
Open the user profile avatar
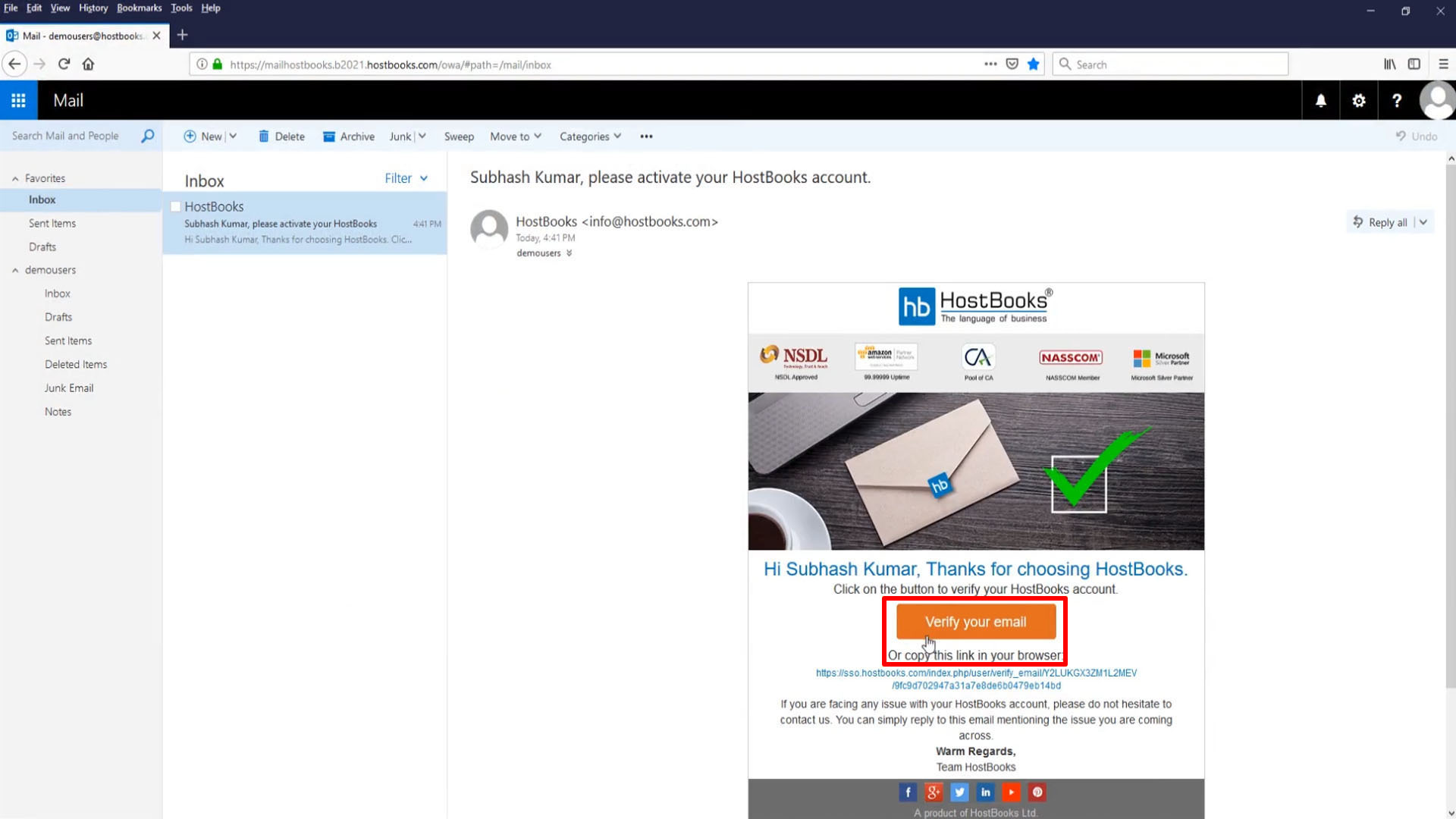[x=1437, y=100]
